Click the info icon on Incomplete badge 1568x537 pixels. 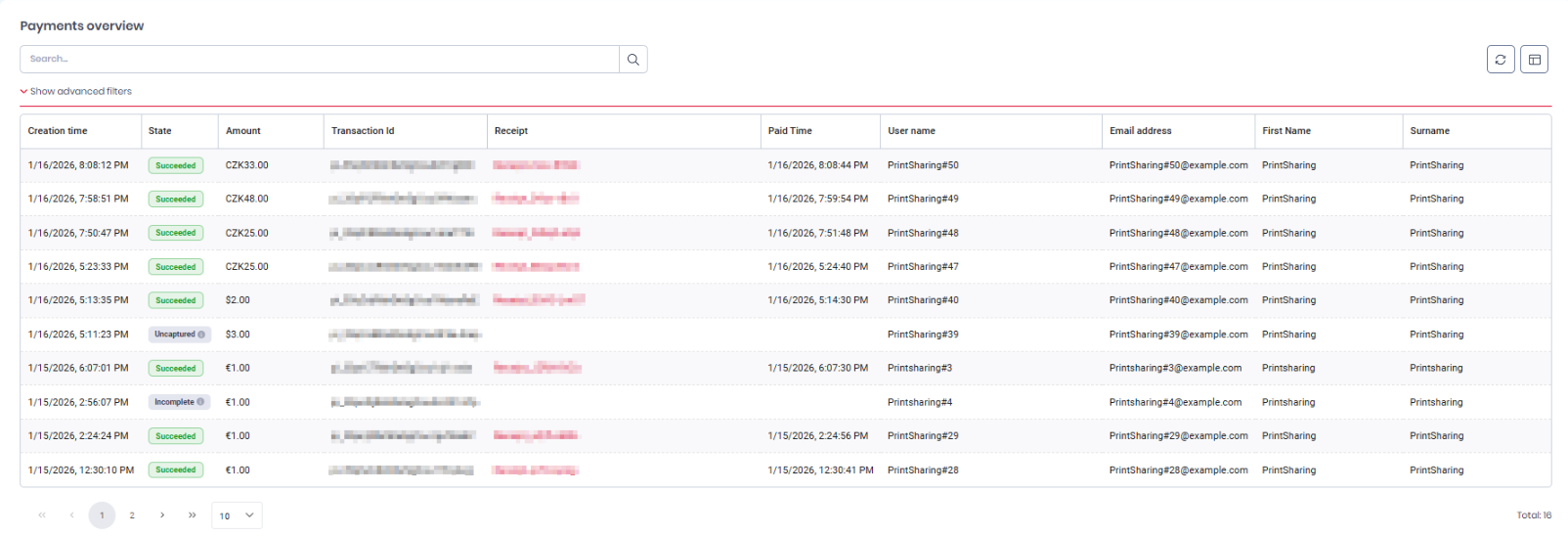200,402
